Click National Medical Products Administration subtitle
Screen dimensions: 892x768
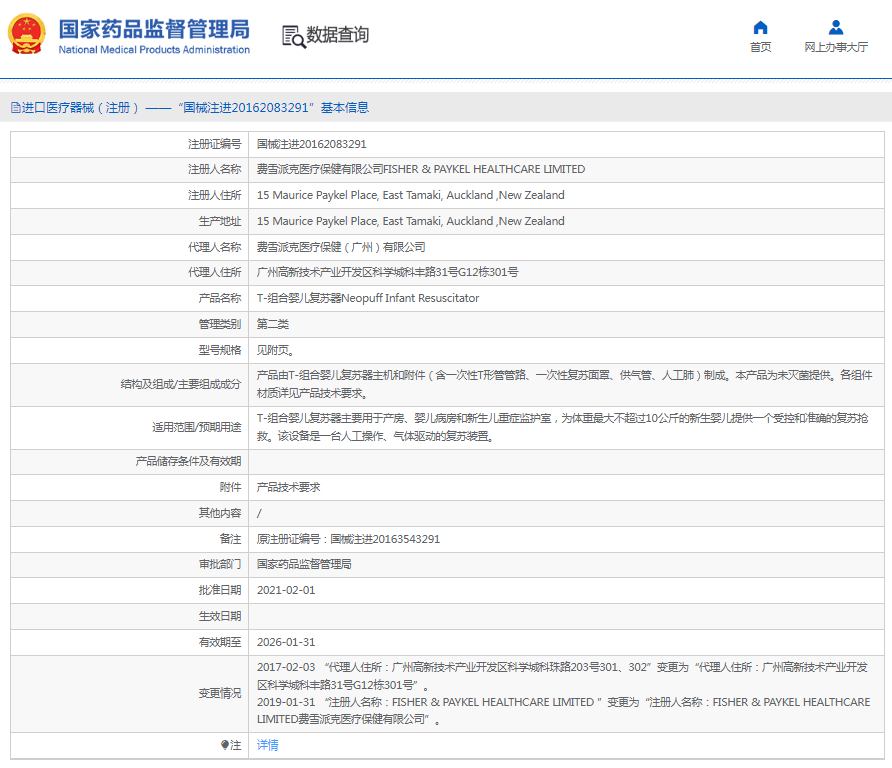pos(154,50)
